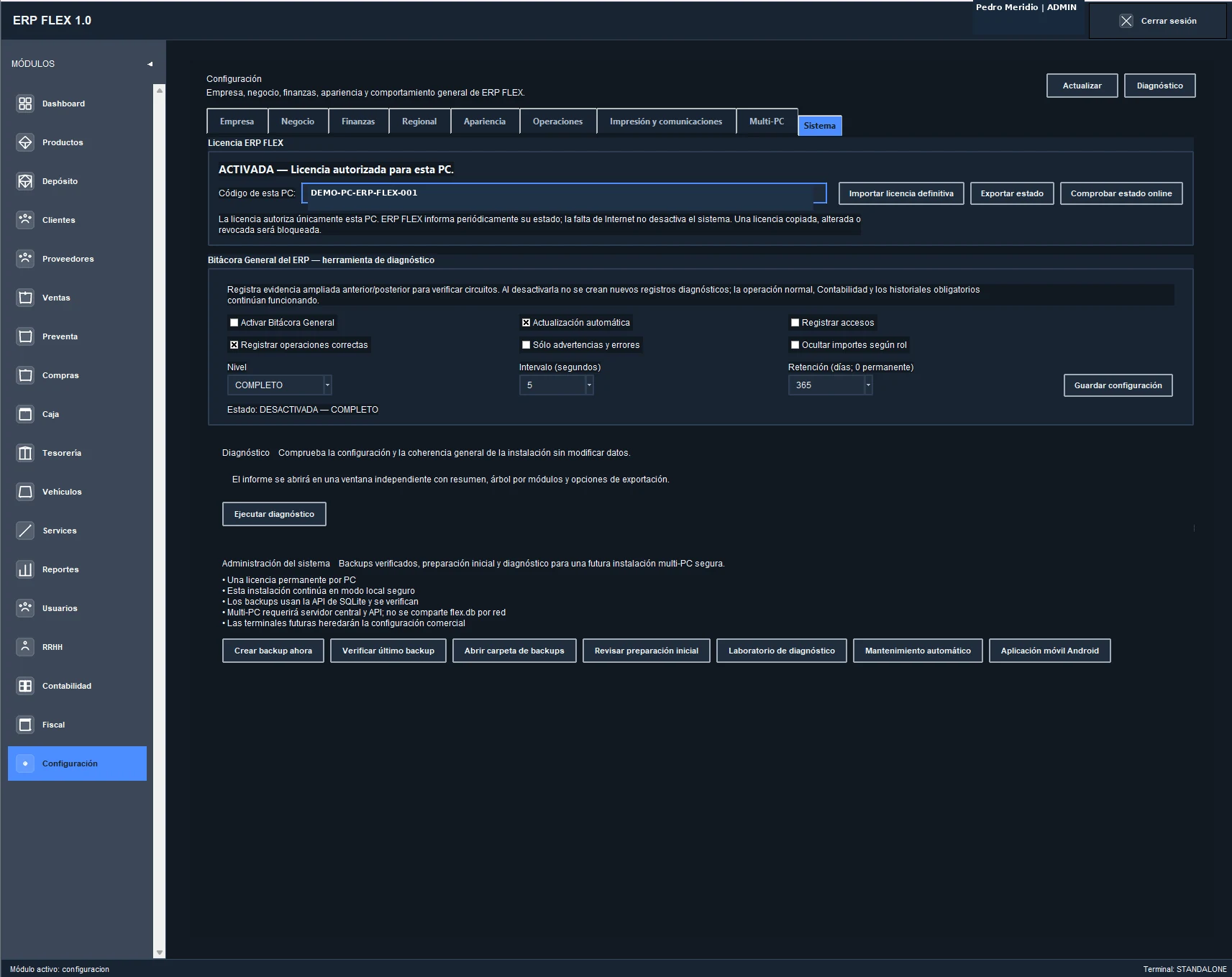Image resolution: width=1232 pixels, height=977 pixels.
Task: Click Importar licencia definitiva button
Action: click(x=901, y=193)
